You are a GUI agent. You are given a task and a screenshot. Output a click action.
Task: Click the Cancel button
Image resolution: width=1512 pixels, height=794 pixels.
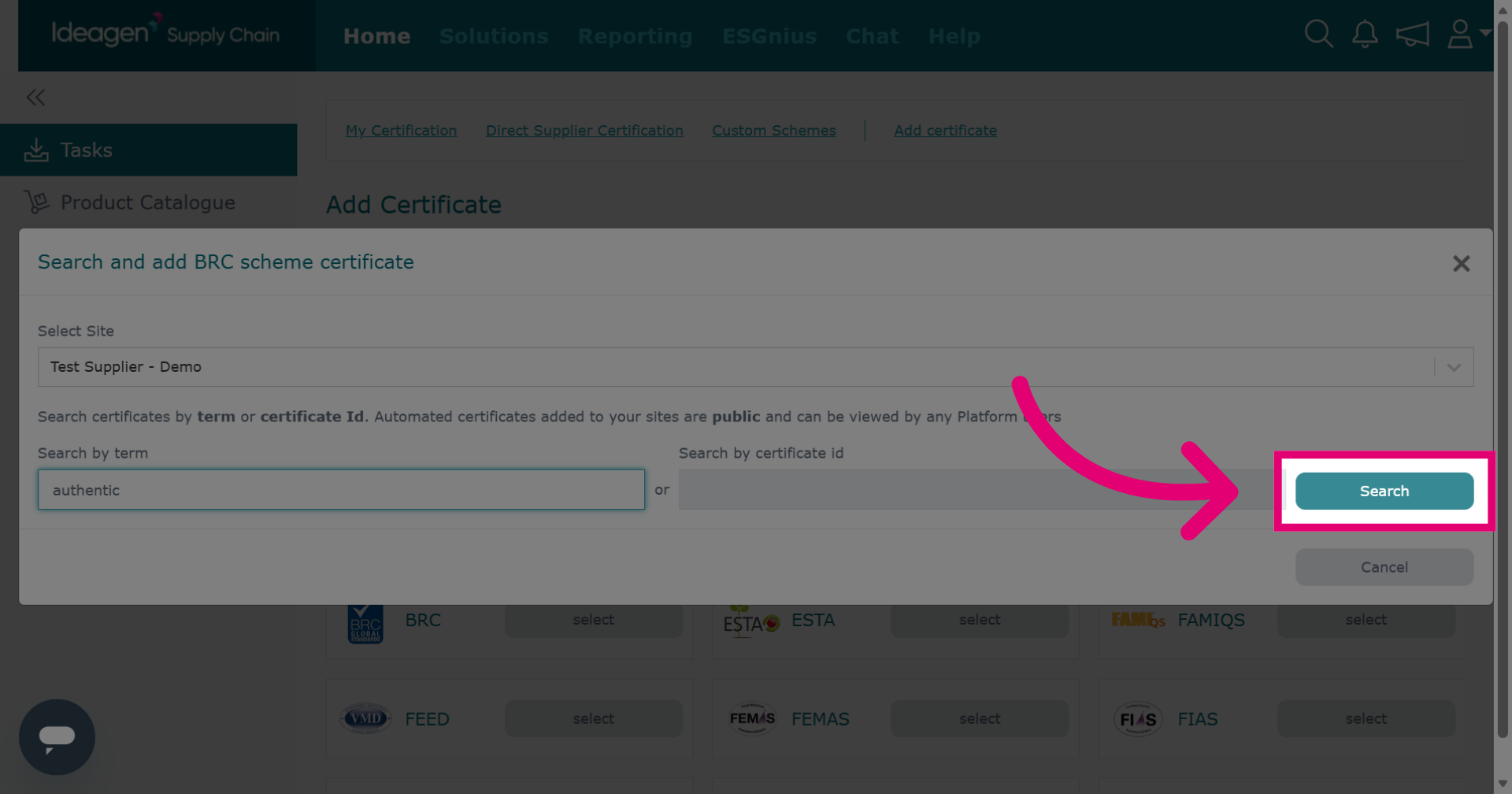click(x=1384, y=567)
